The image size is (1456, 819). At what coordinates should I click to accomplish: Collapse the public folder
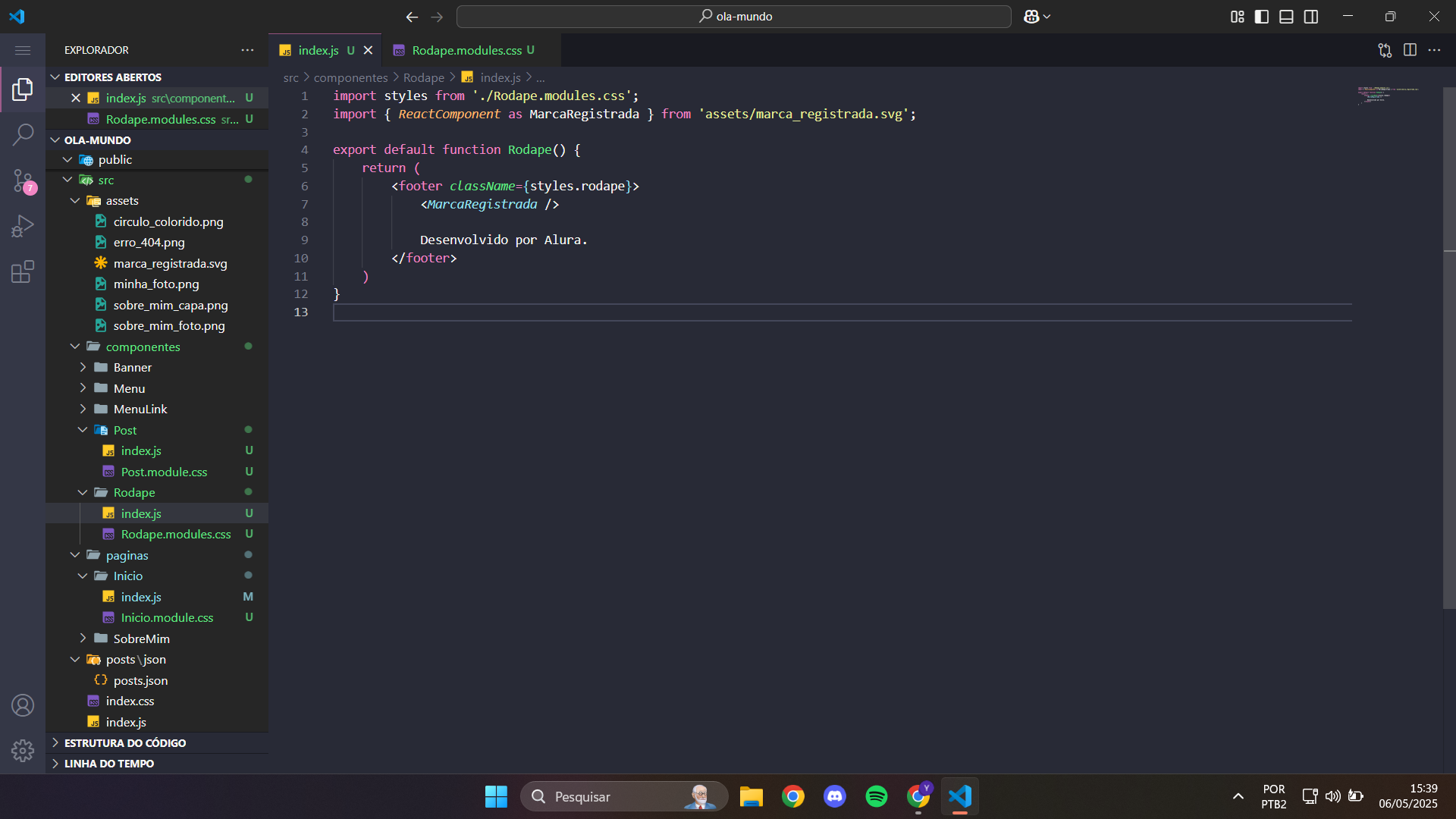pyautogui.click(x=157, y=160)
